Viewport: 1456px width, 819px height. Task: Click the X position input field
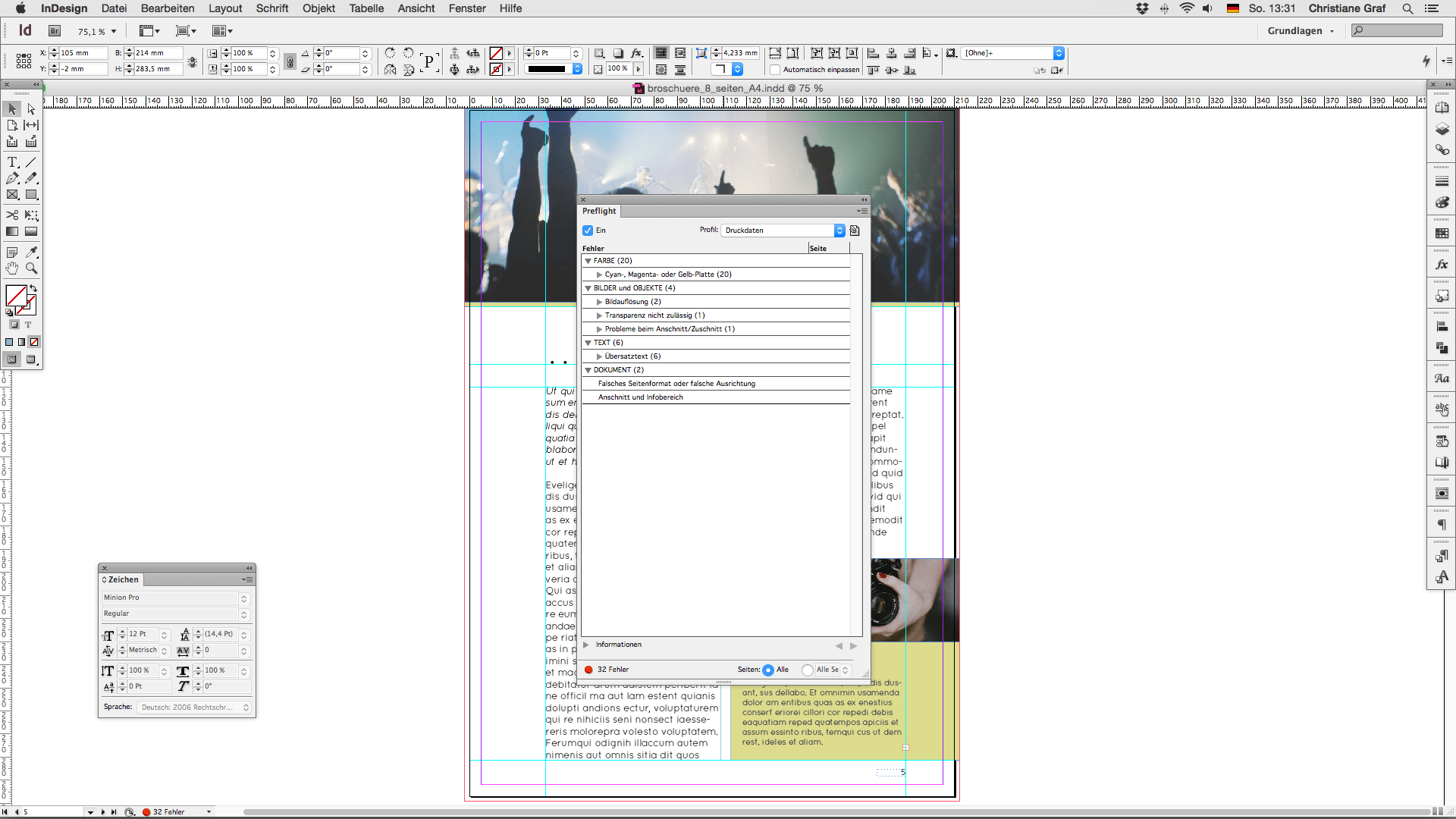tap(82, 53)
